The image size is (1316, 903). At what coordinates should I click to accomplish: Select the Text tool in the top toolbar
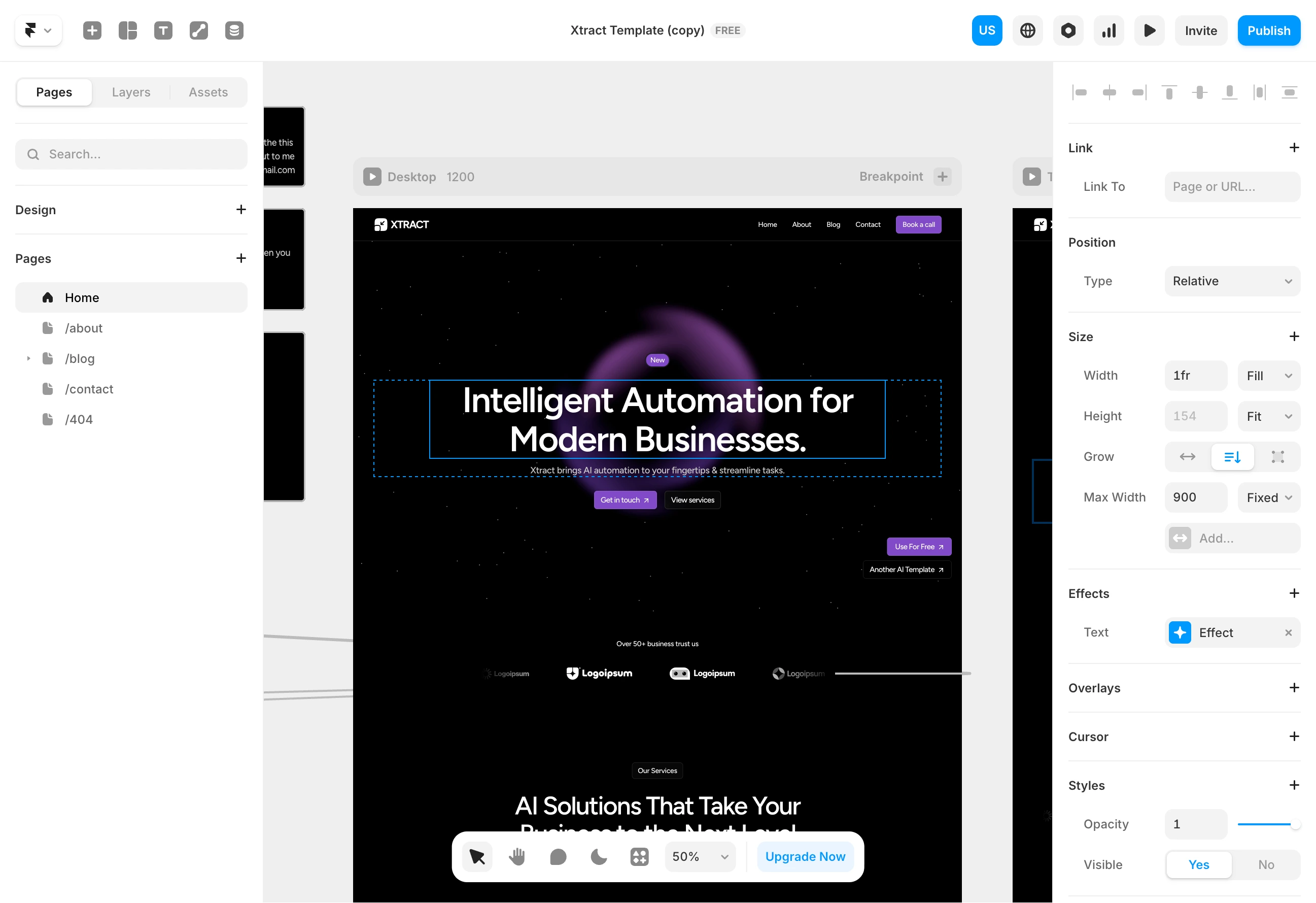pyautogui.click(x=162, y=30)
